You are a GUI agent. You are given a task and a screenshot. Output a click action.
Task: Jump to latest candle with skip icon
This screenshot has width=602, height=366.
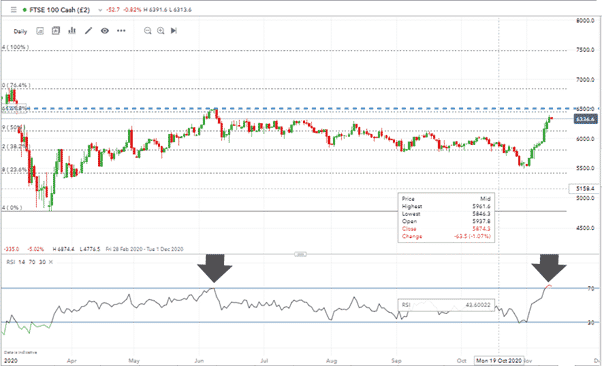pyautogui.click(x=174, y=31)
